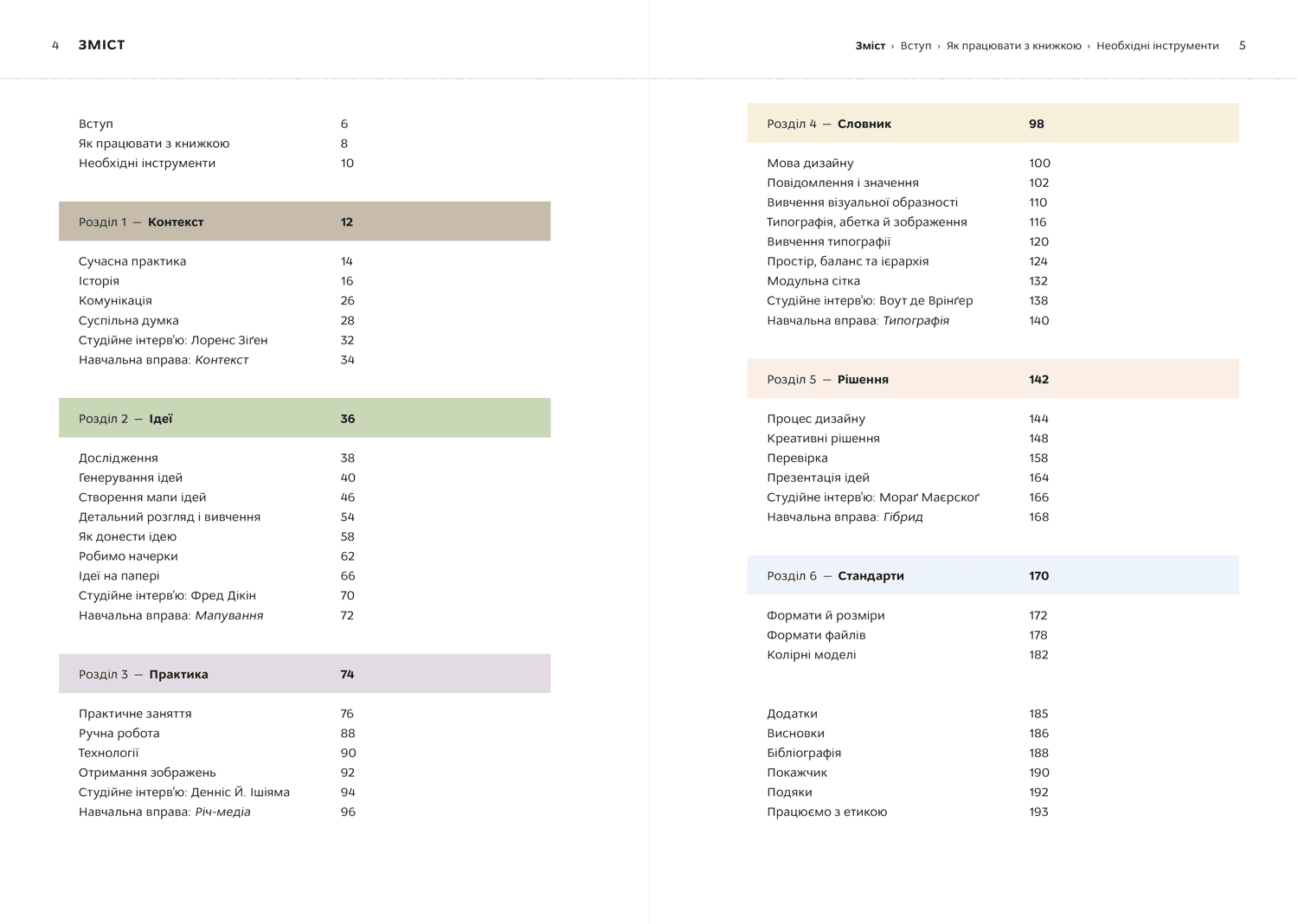Viewport: 1298px width, 924px height.
Task: Open the 'Бібліографія' entry in appendices
Action: [804, 753]
